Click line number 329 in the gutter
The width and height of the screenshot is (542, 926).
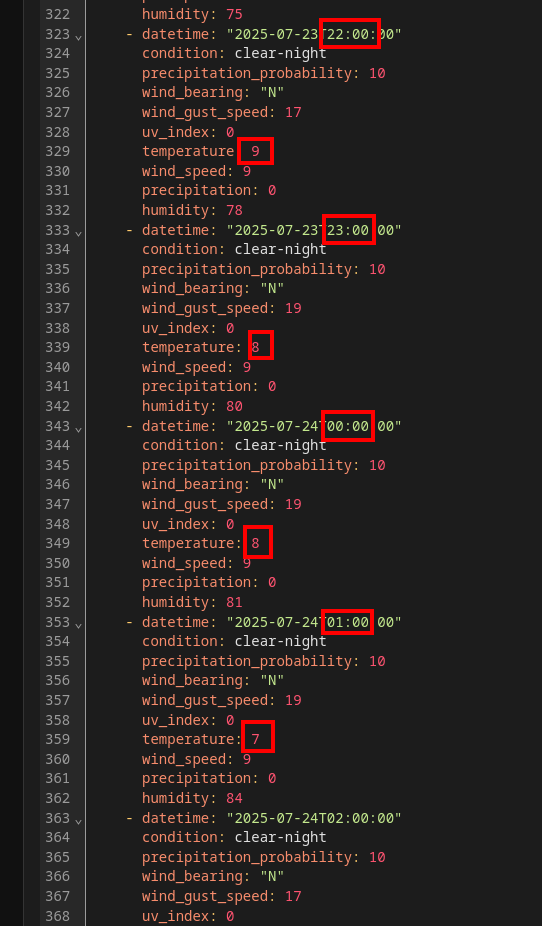pos(57,151)
